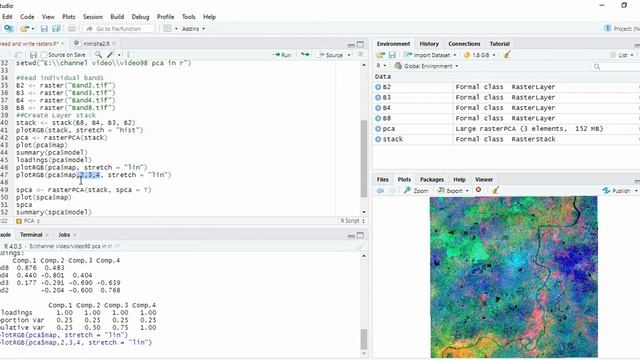Go to next plot
Screen dimensions: 640x360
click(x=392, y=191)
